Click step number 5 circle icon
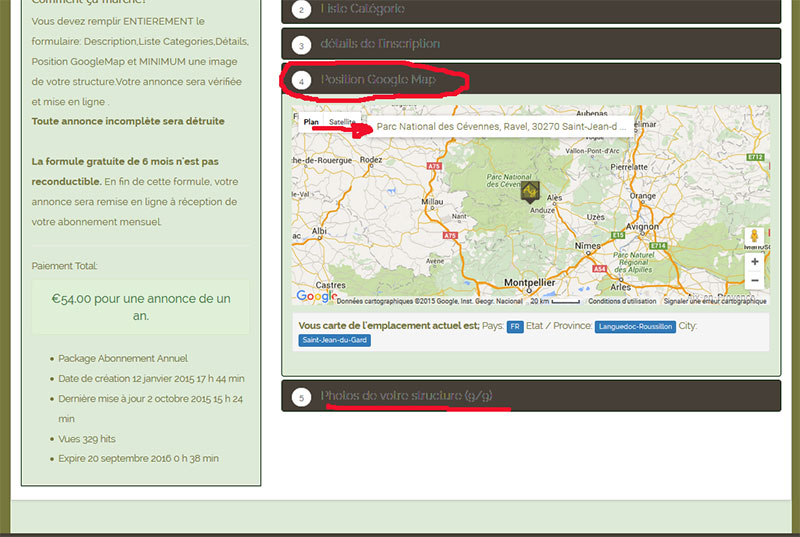The image size is (800, 537). point(302,397)
